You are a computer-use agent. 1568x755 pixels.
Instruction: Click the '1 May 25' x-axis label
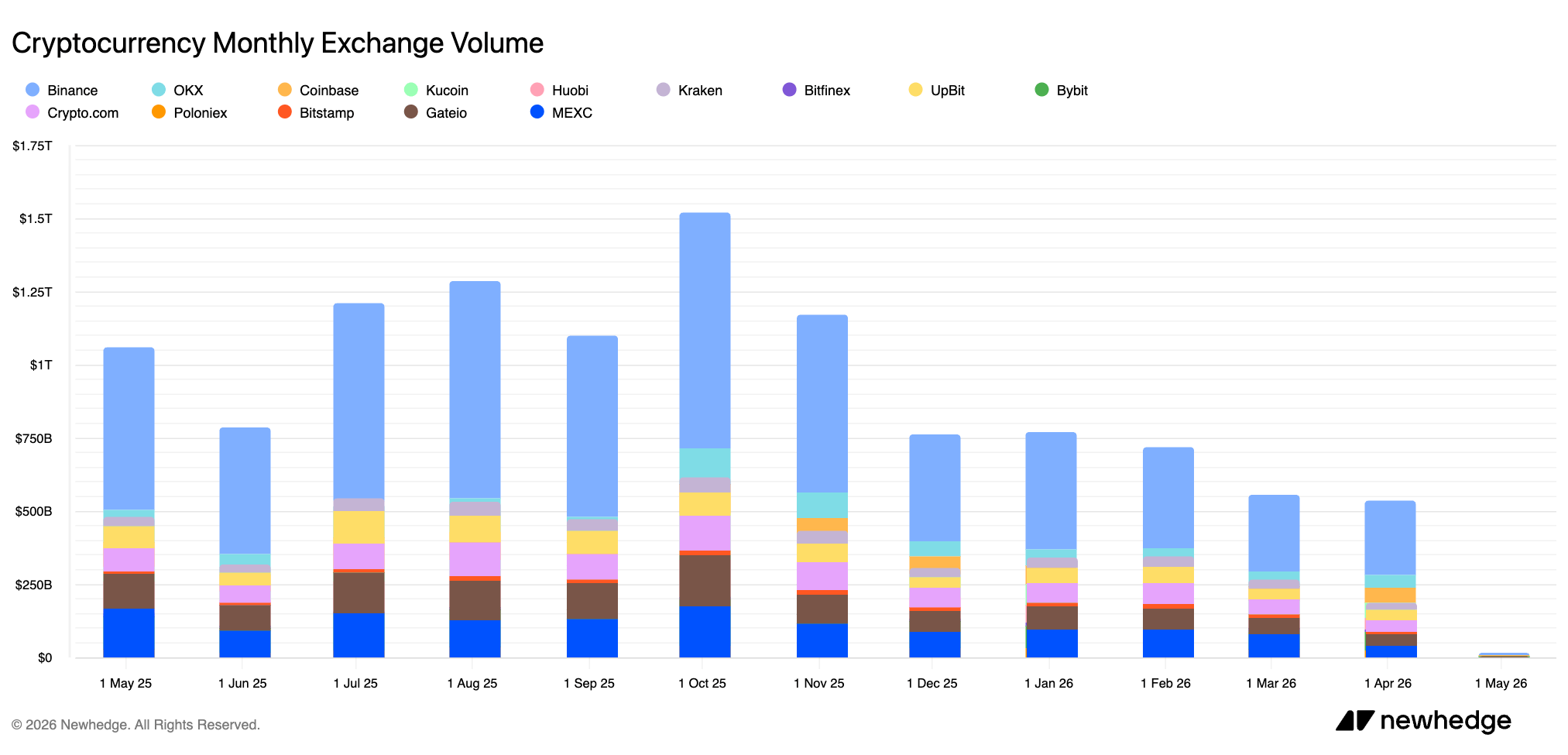point(125,683)
